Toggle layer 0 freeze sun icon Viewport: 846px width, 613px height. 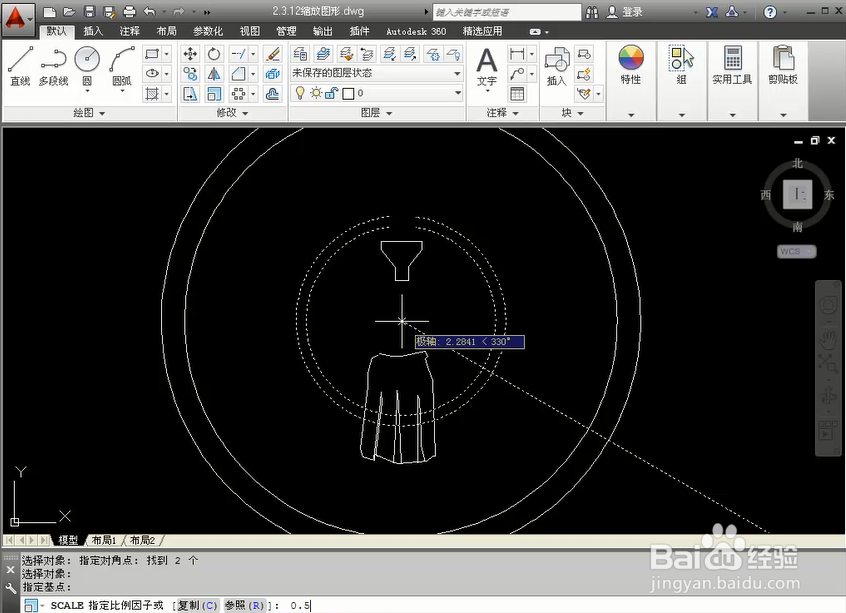[x=316, y=93]
